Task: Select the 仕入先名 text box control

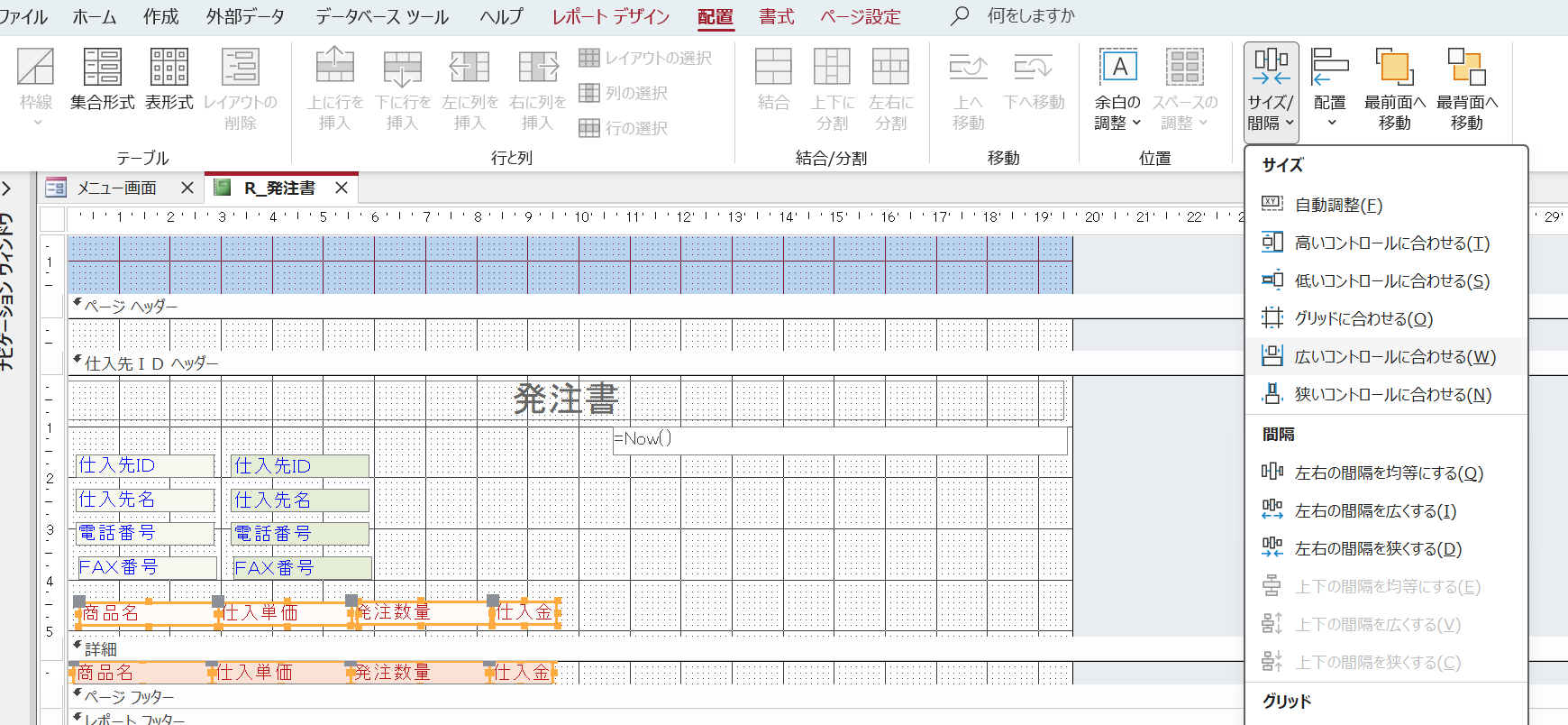Action: click(x=300, y=500)
